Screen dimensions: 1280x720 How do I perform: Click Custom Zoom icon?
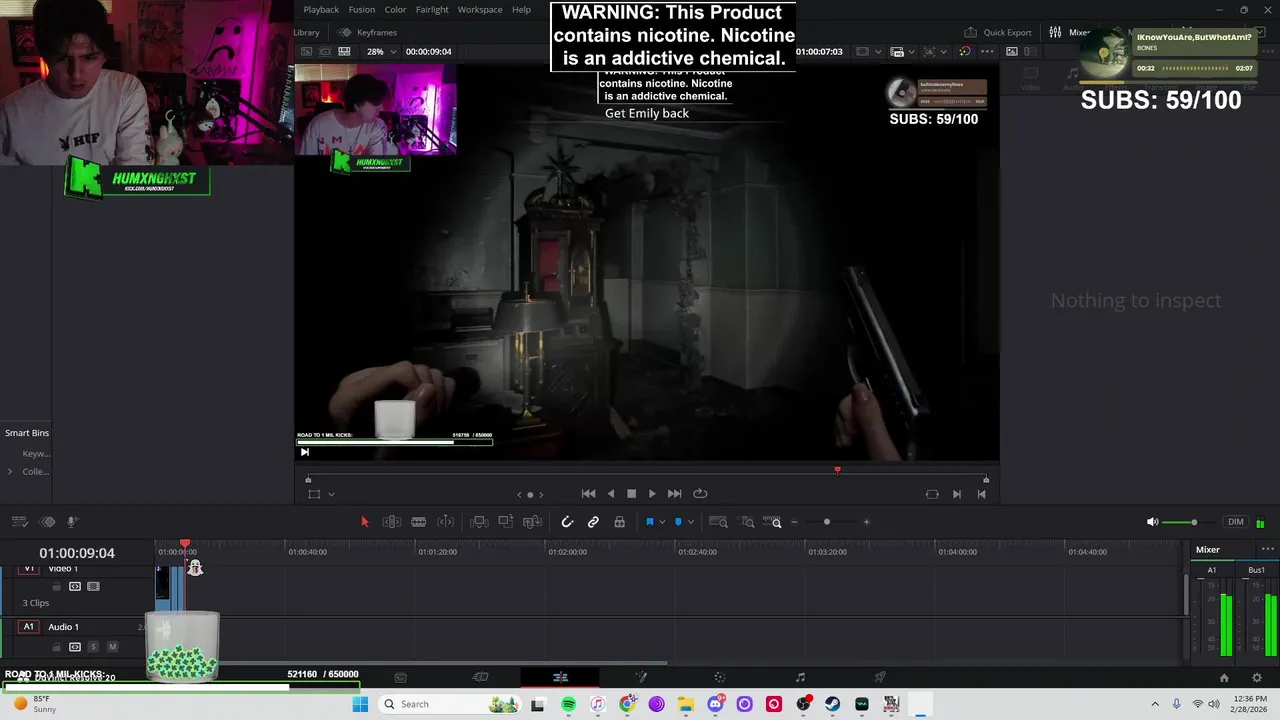click(x=772, y=522)
